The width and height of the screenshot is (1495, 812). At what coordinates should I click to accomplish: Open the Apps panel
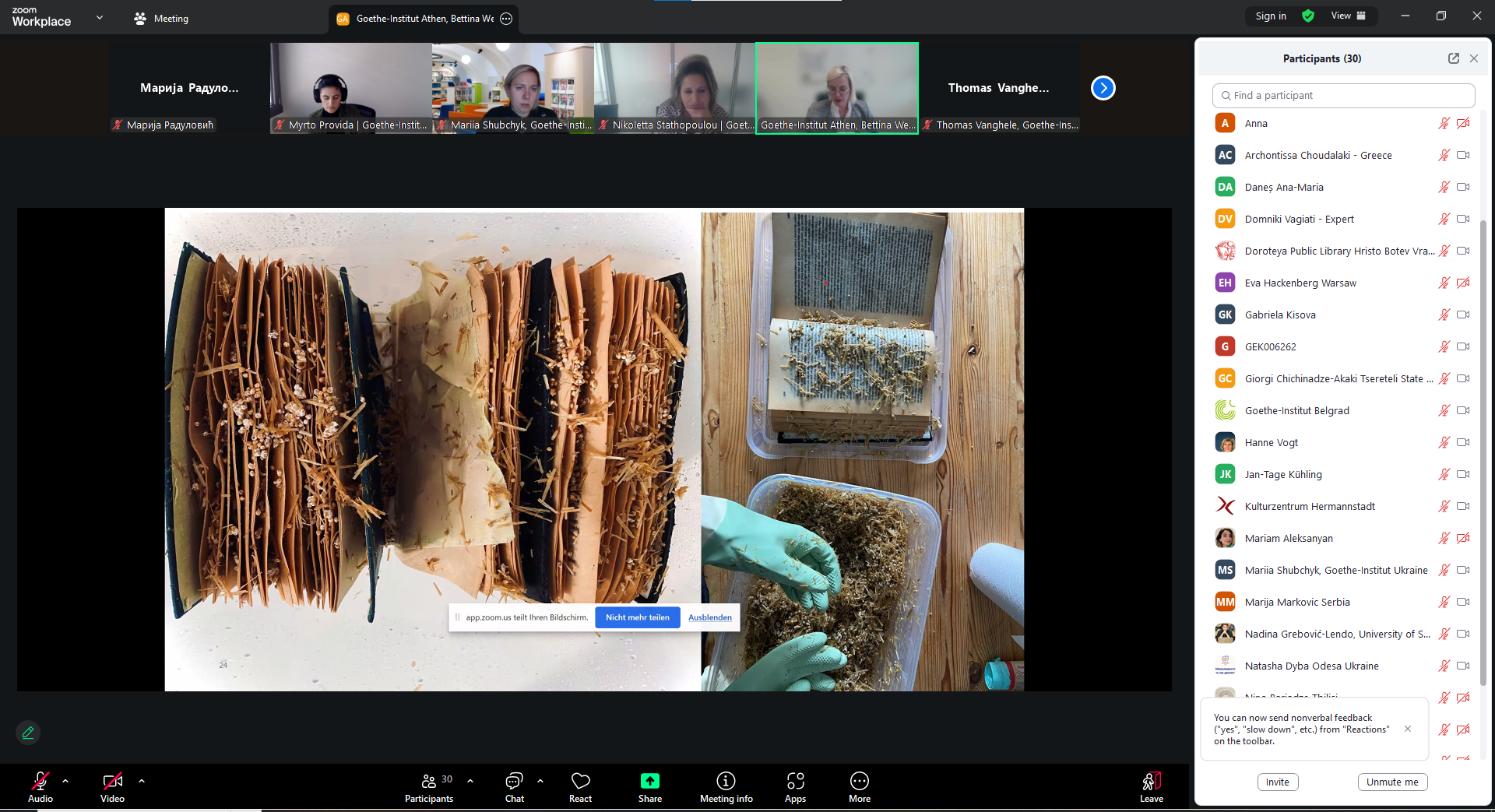tap(795, 786)
